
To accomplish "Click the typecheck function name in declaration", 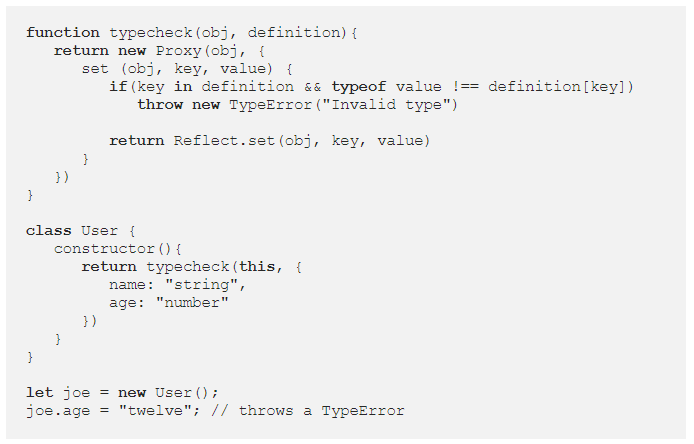I will point(150,33).
